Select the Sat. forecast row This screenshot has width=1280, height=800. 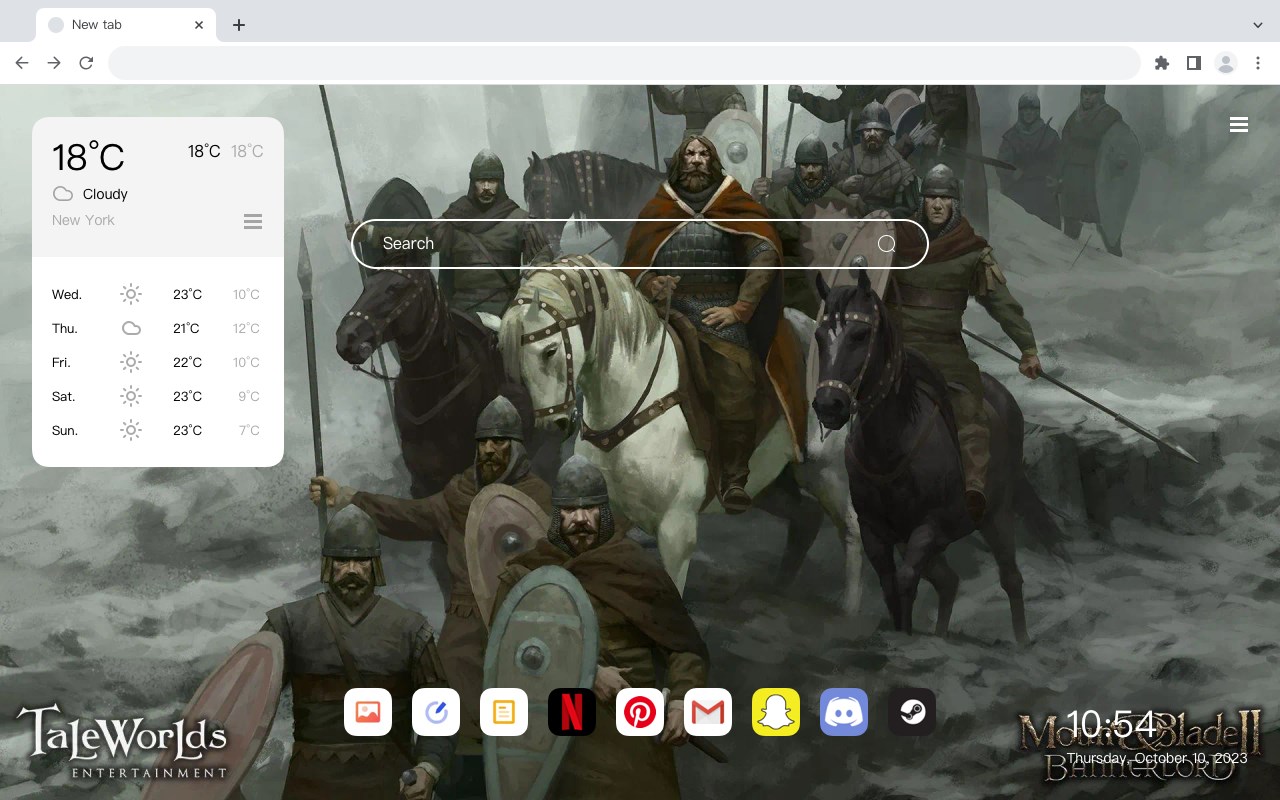coord(157,396)
